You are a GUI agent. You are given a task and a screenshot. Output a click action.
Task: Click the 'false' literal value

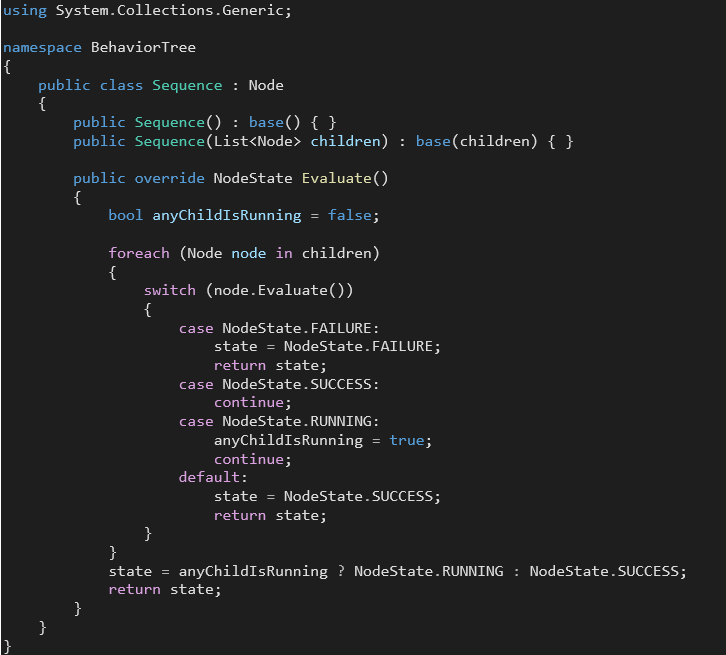[353, 215]
